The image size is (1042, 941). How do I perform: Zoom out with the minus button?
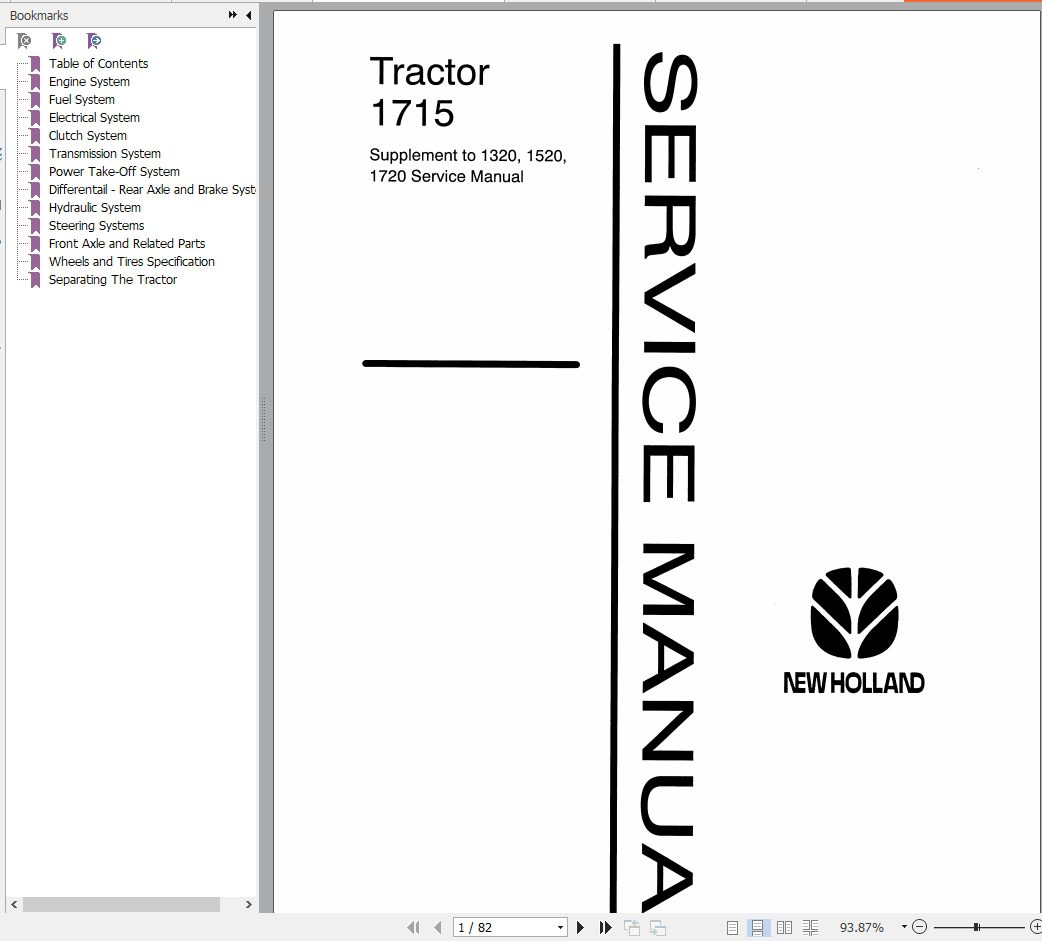pos(919,926)
